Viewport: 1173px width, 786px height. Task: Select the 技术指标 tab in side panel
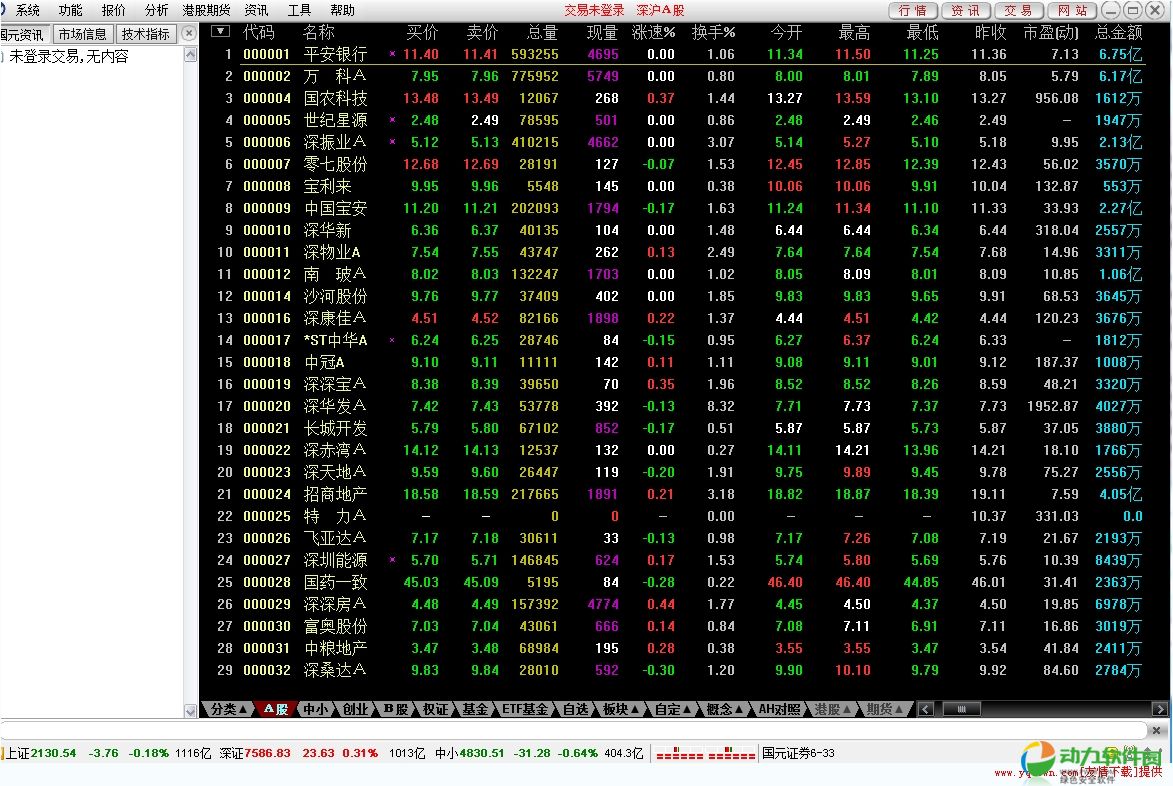click(146, 34)
